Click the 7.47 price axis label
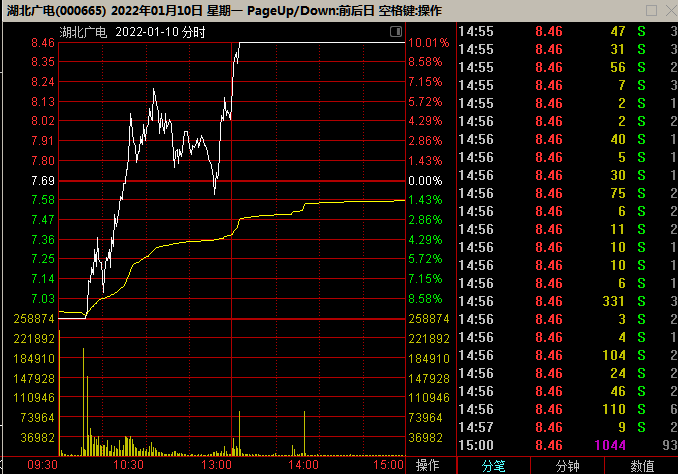 pos(43,220)
